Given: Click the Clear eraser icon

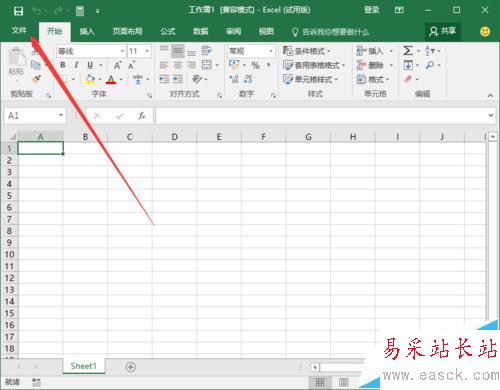Looking at the screenshot, I should (408, 79).
